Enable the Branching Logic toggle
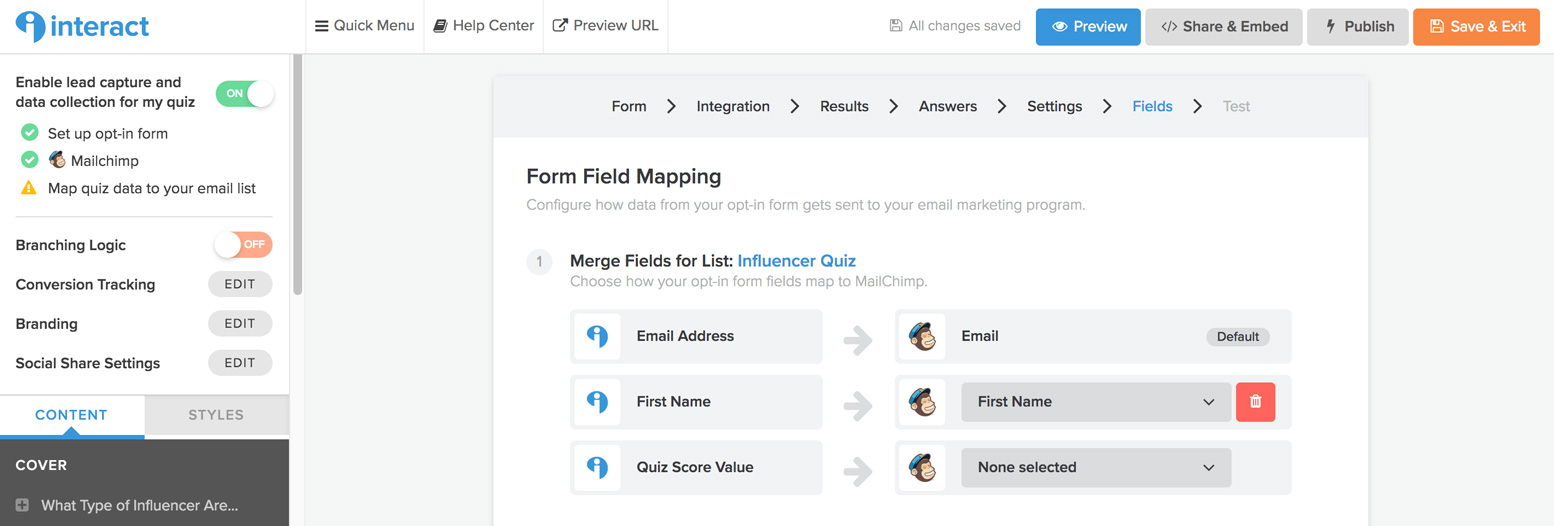The image size is (1554, 526). coord(243,244)
